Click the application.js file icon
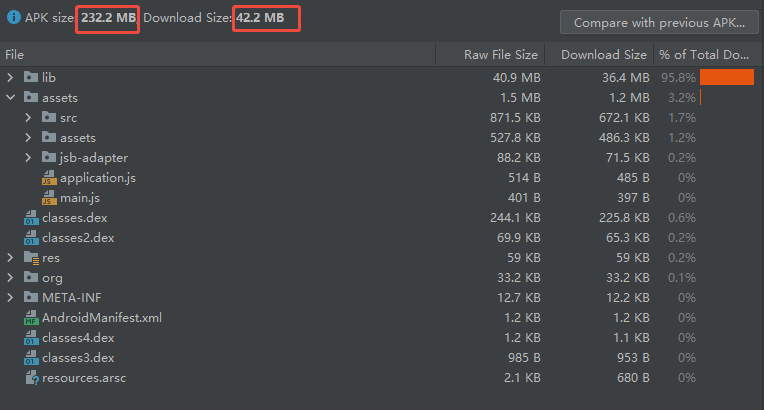This screenshot has width=764, height=410. point(49,177)
